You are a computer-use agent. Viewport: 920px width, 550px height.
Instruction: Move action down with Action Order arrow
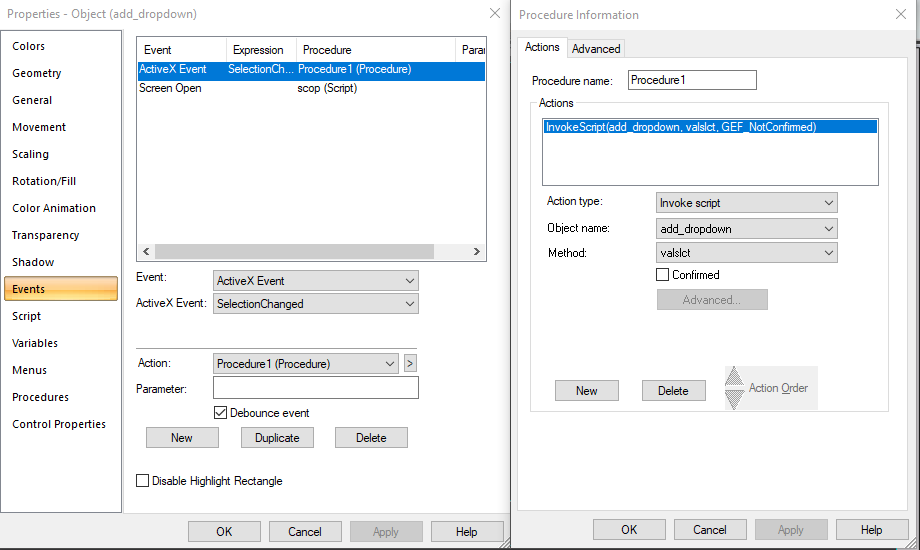(734, 398)
